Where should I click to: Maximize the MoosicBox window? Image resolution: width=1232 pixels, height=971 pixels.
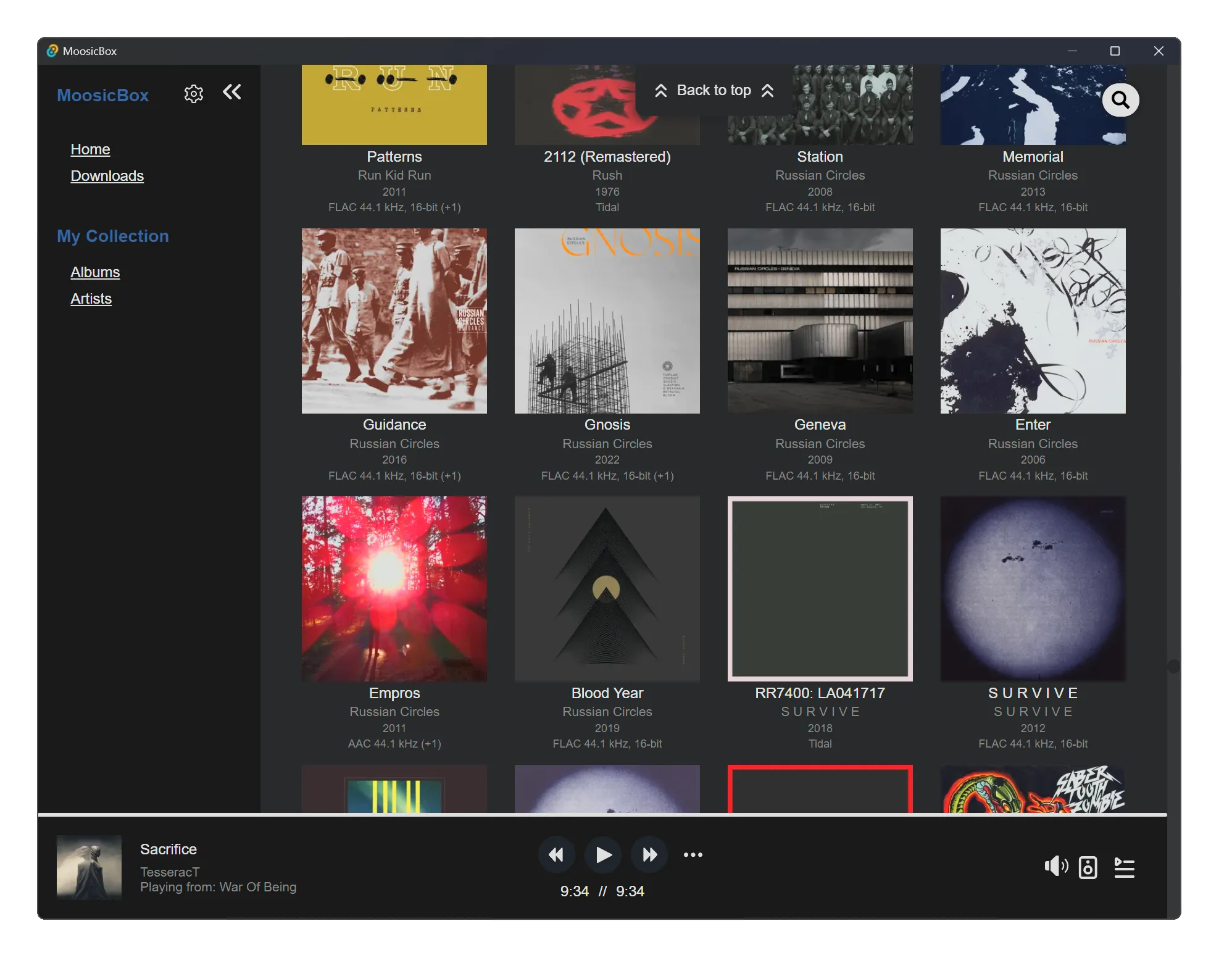[x=1115, y=51]
